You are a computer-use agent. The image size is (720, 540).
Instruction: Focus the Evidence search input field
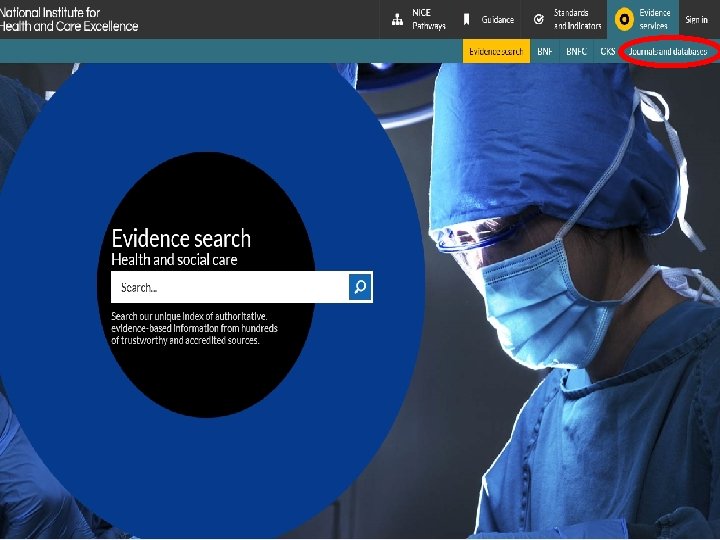click(x=230, y=287)
